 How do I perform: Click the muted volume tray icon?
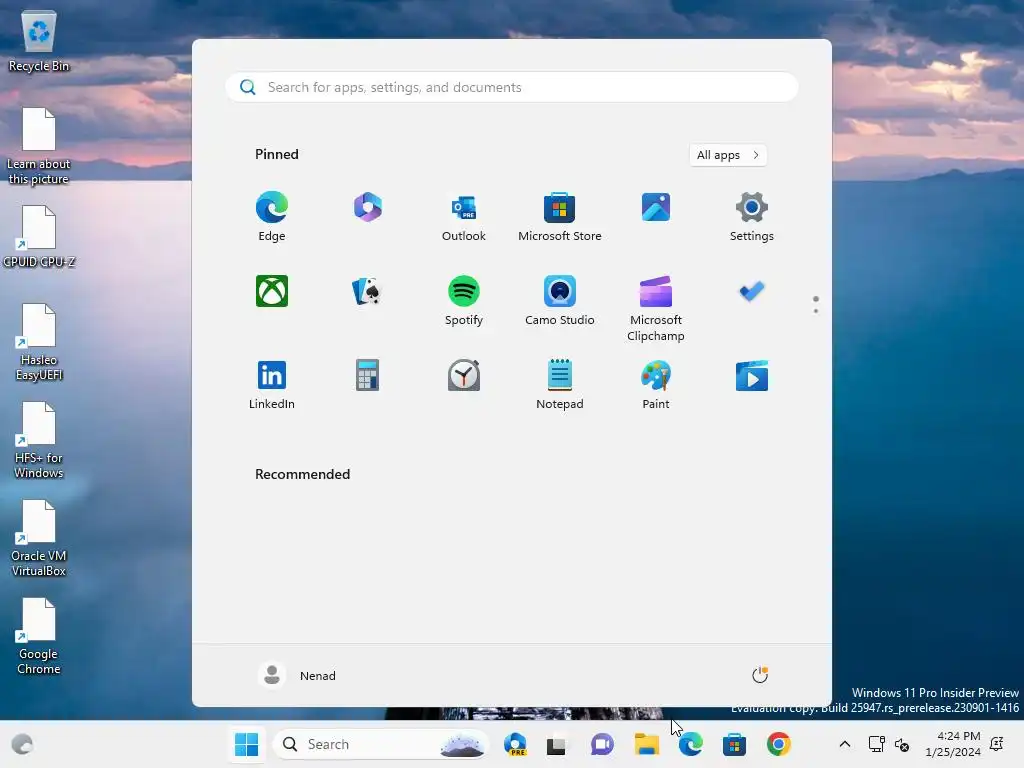(902, 744)
